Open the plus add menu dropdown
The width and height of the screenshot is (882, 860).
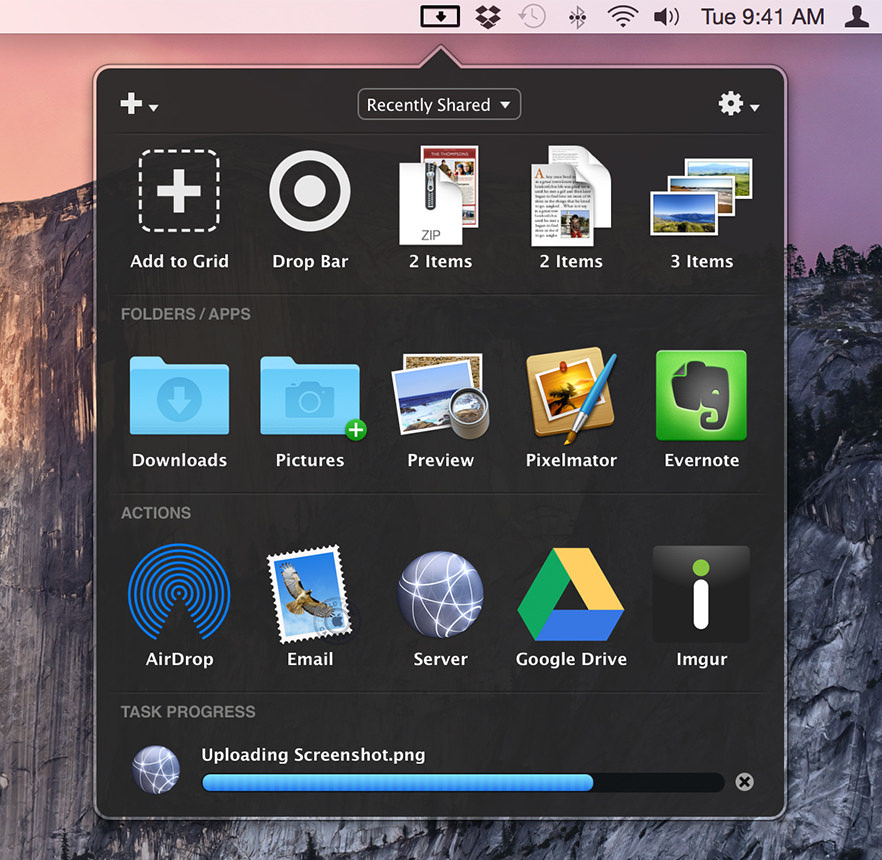pyautogui.click(x=138, y=104)
